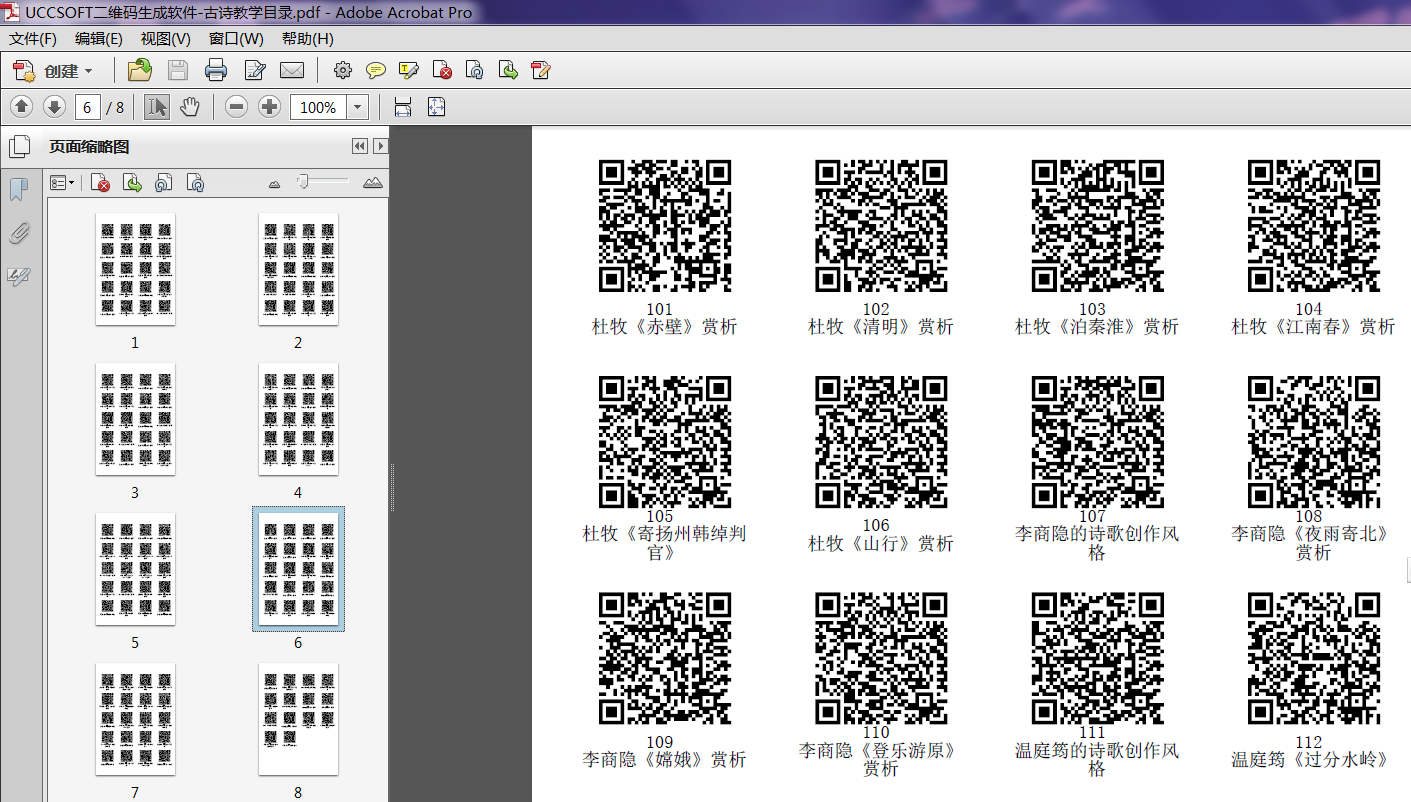Click top toolbar Delete pages icon
This screenshot has height=802, width=1411.
pyautogui.click(x=442, y=70)
